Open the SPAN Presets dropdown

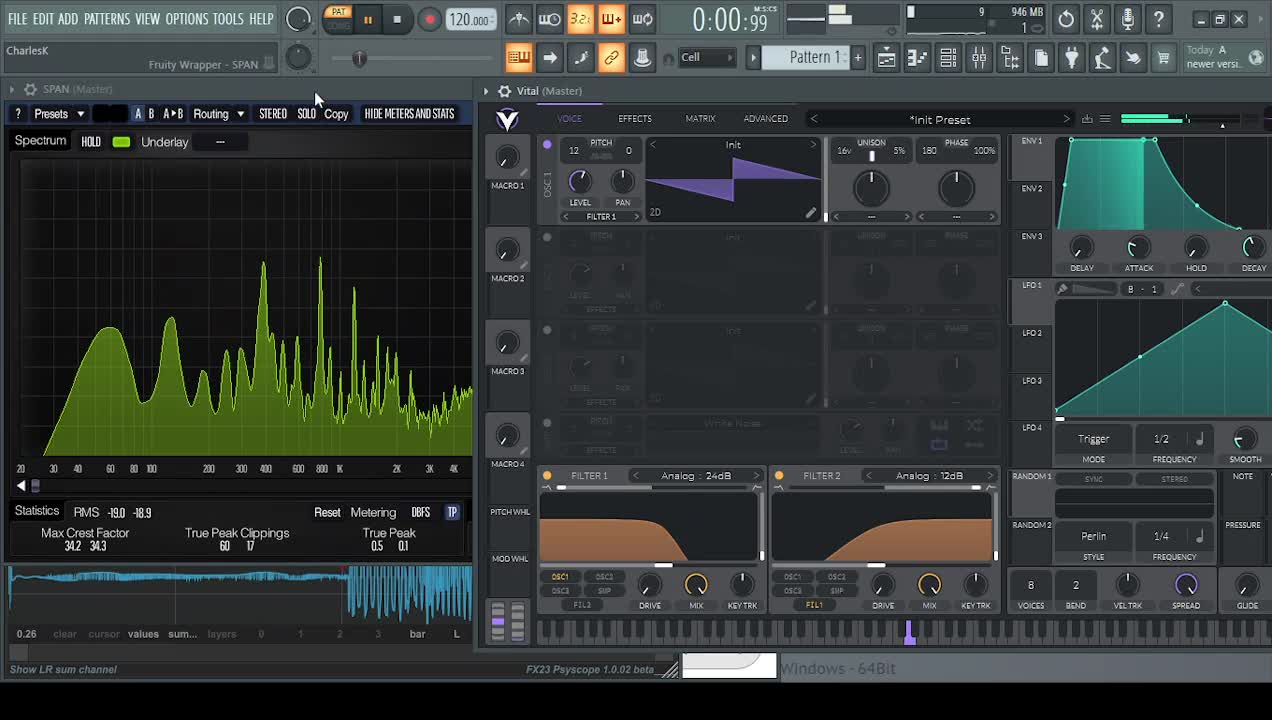[59, 114]
